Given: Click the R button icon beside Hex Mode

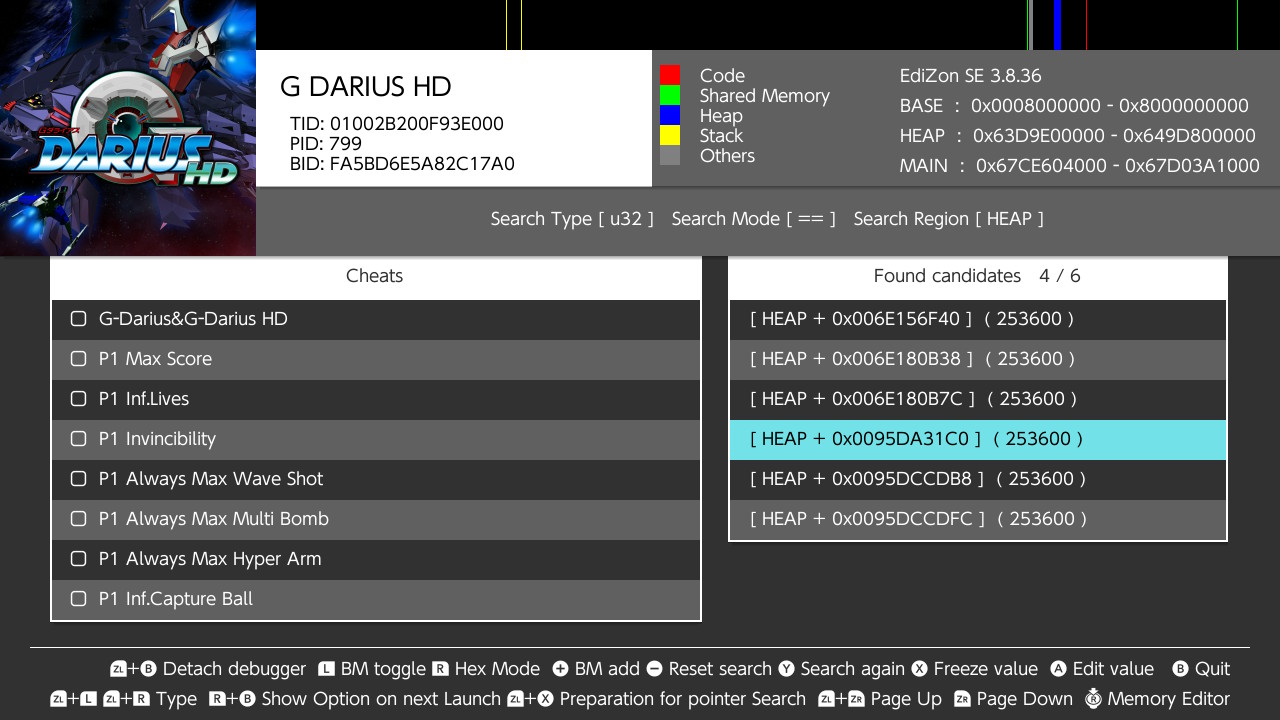Looking at the screenshot, I should [x=440, y=669].
